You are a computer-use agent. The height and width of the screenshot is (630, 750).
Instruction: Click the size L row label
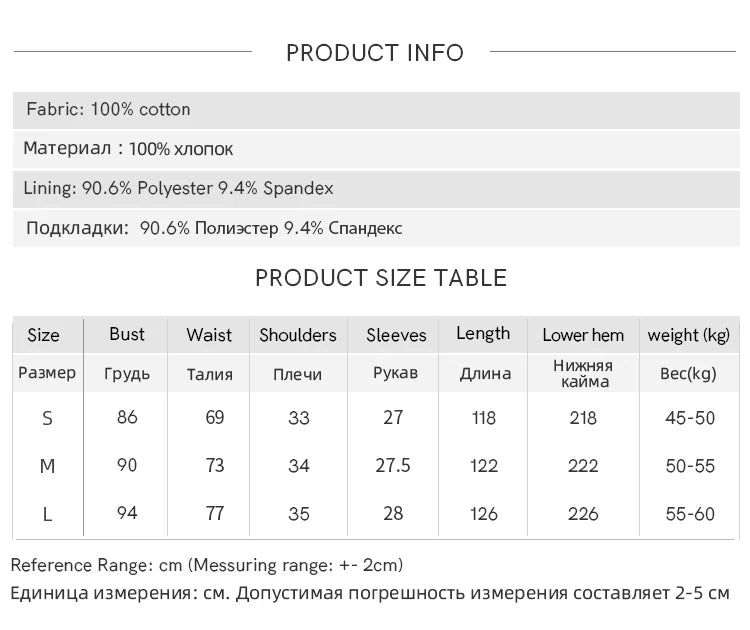pos(47,515)
